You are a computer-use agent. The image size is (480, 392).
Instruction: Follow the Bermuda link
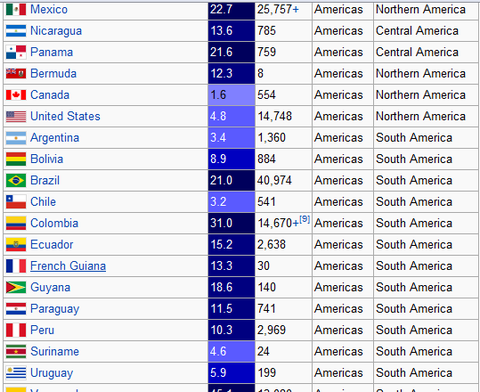[x=53, y=73]
